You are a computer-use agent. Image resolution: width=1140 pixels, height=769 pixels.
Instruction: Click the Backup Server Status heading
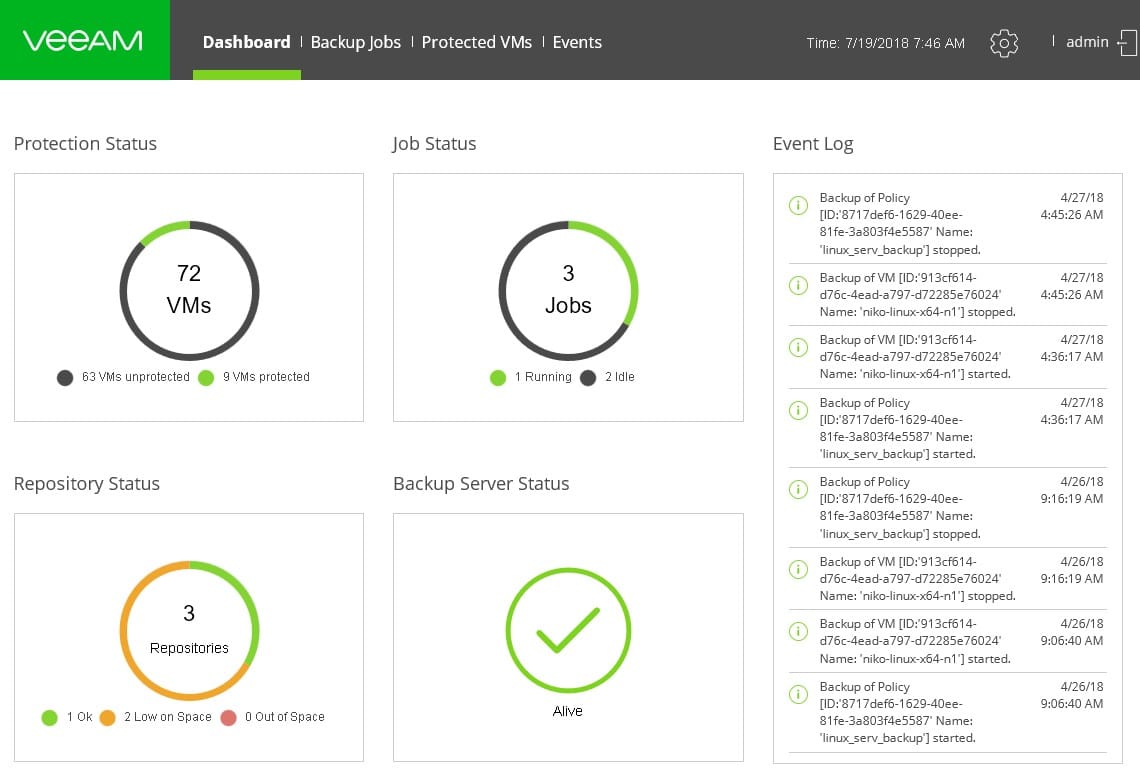[x=481, y=483]
